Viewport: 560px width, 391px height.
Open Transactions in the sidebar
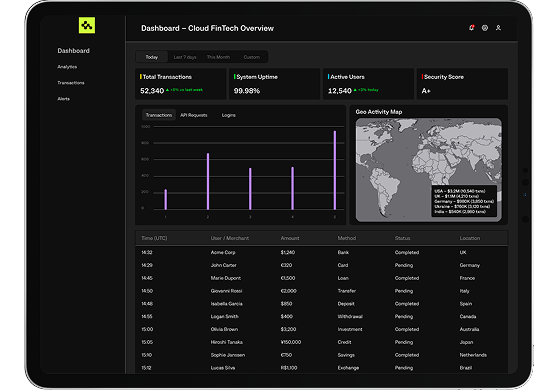click(x=71, y=83)
